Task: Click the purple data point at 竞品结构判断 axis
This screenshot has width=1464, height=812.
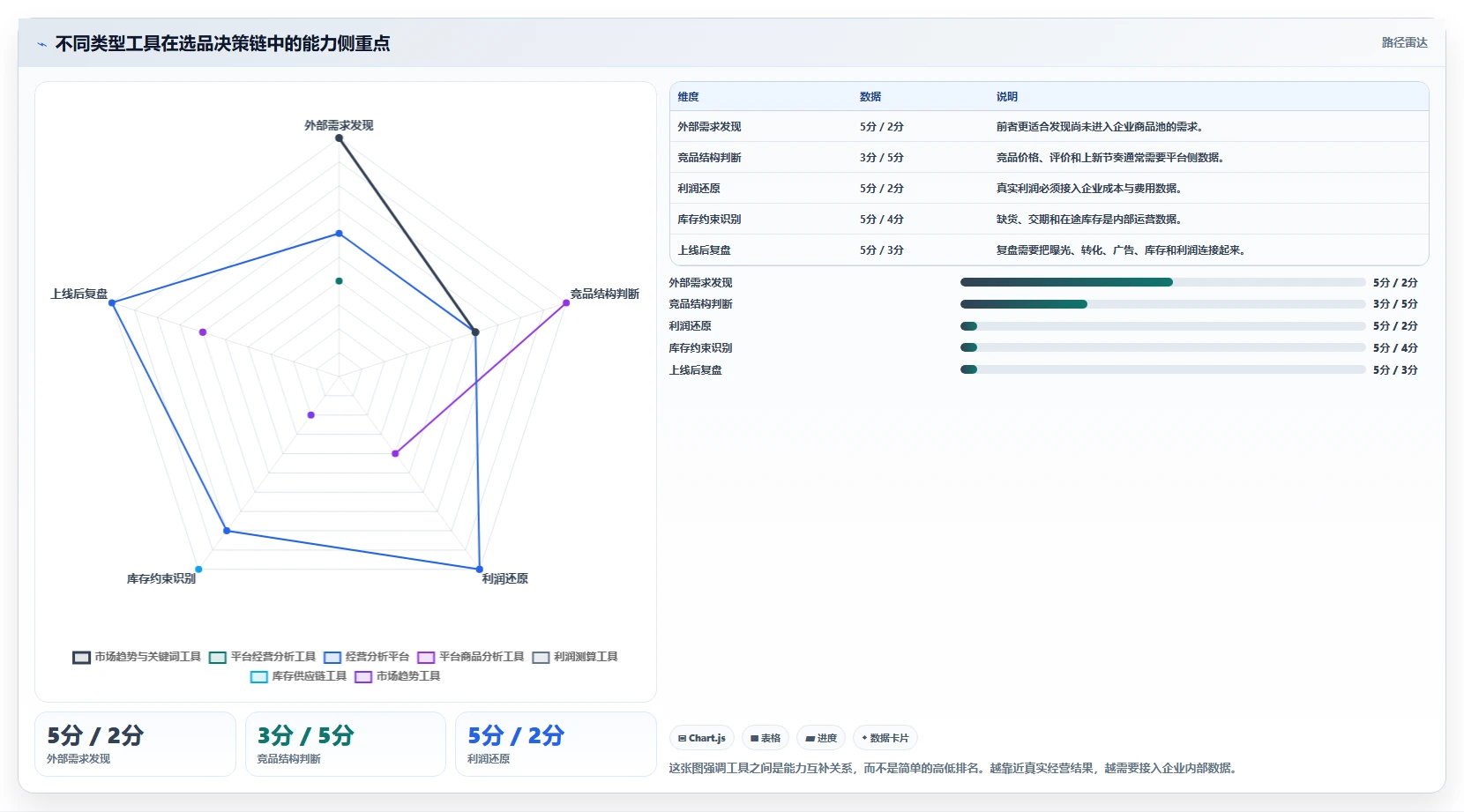Action: (566, 303)
